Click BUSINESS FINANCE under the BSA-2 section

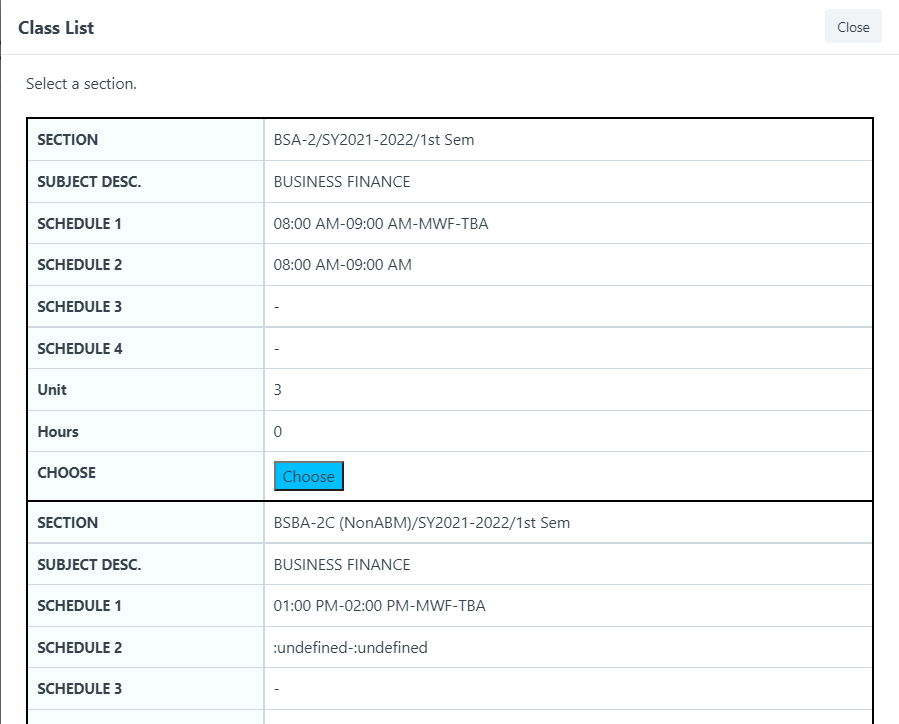(x=341, y=182)
